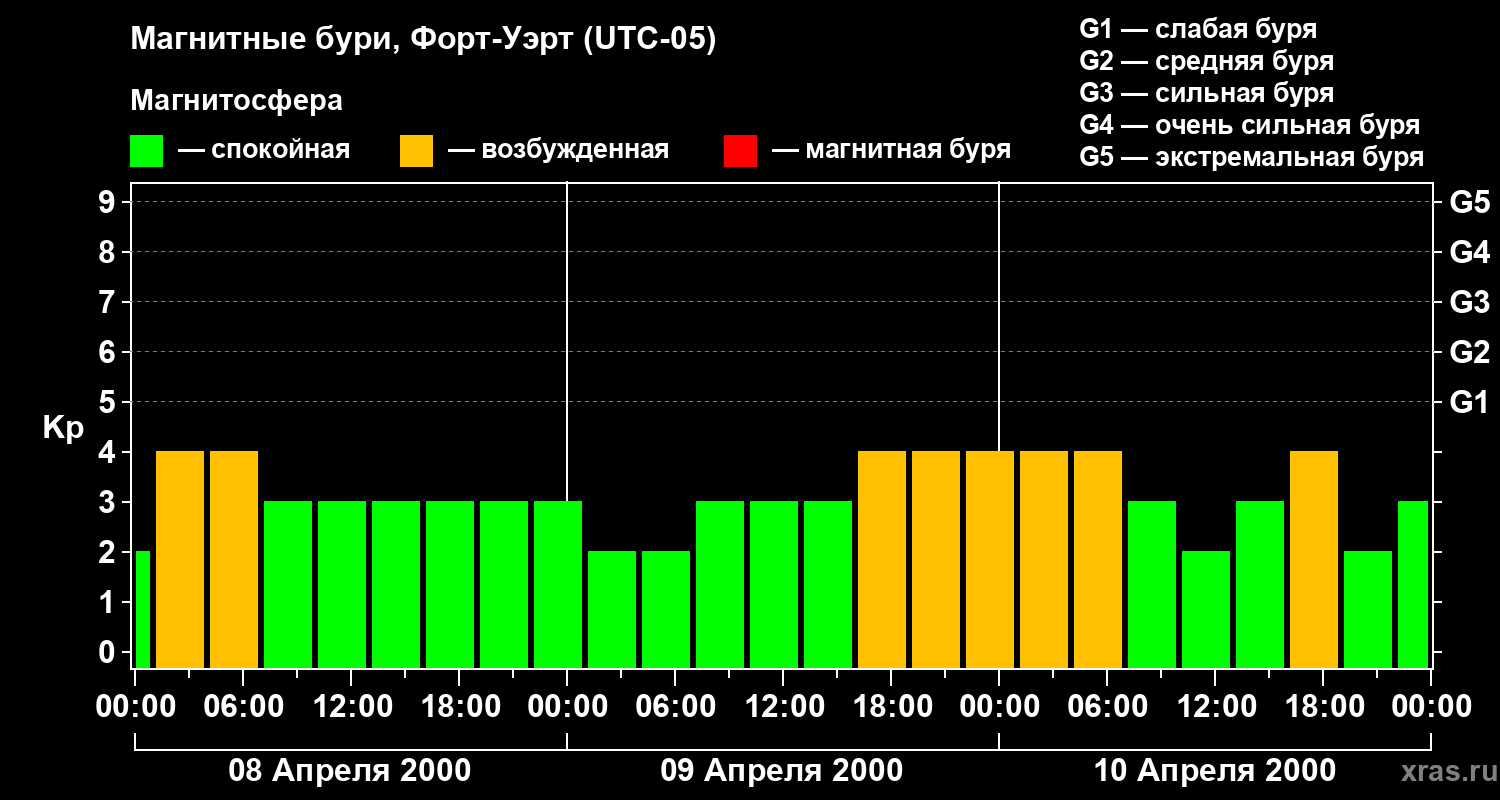The width and height of the screenshot is (1500, 800).
Task: Click the right-axis tick label 'G1'
Action: tap(1469, 402)
